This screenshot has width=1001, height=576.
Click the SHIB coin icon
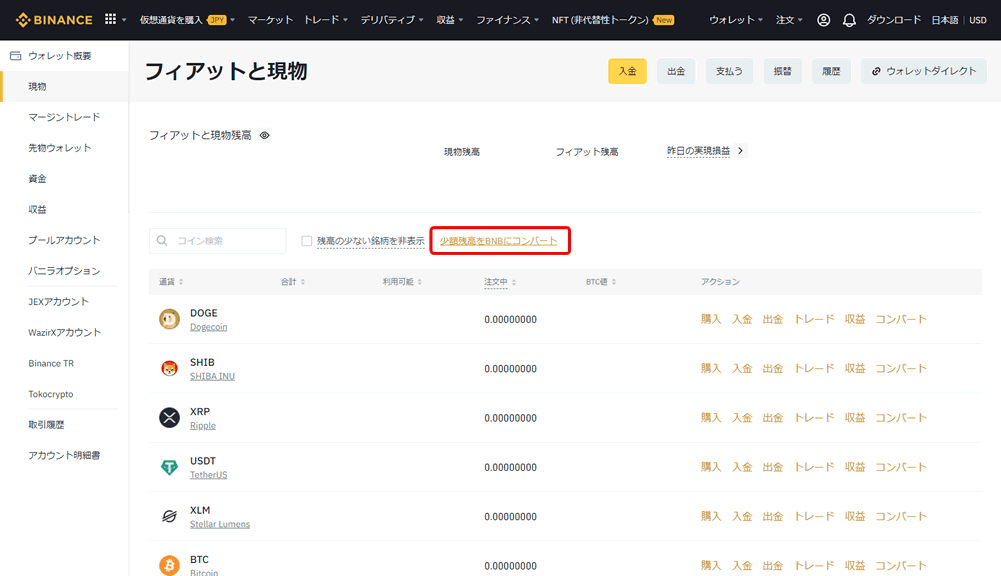[169, 368]
